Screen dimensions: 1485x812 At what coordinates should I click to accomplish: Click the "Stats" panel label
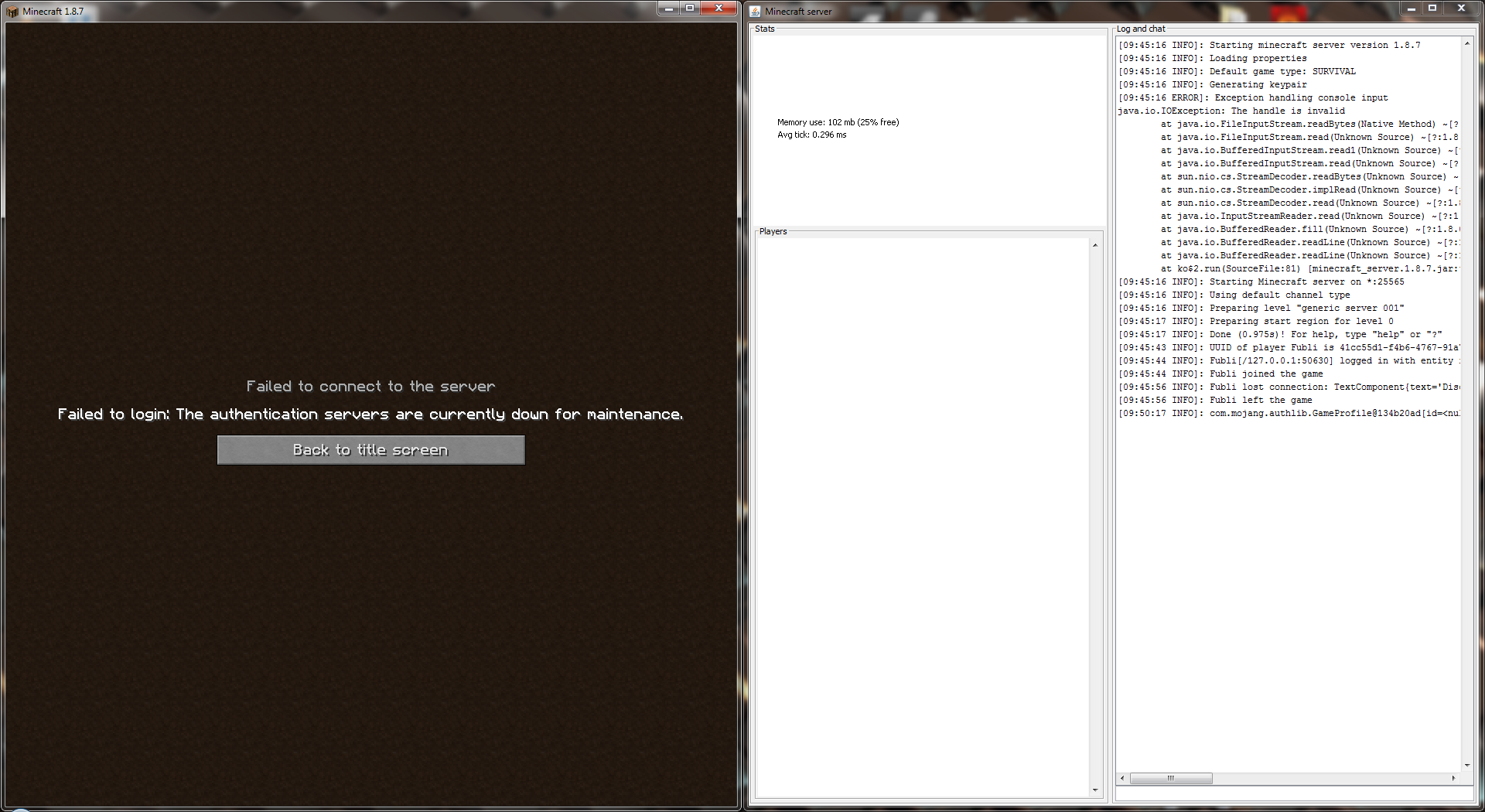coord(765,29)
